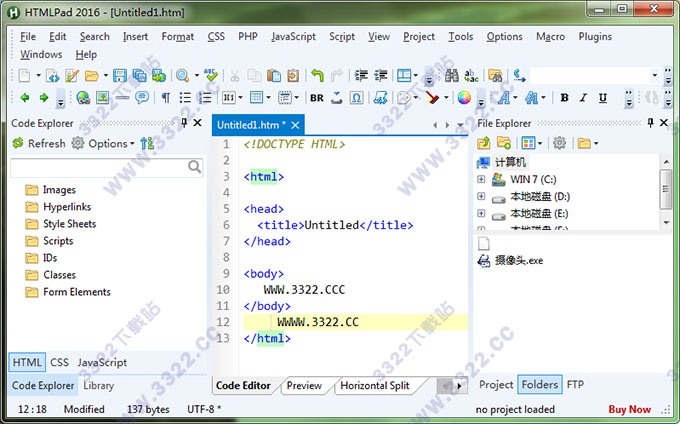Click the Code Explorer search field
Screen dimensions: 680x424
pyautogui.click(x=107, y=167)
